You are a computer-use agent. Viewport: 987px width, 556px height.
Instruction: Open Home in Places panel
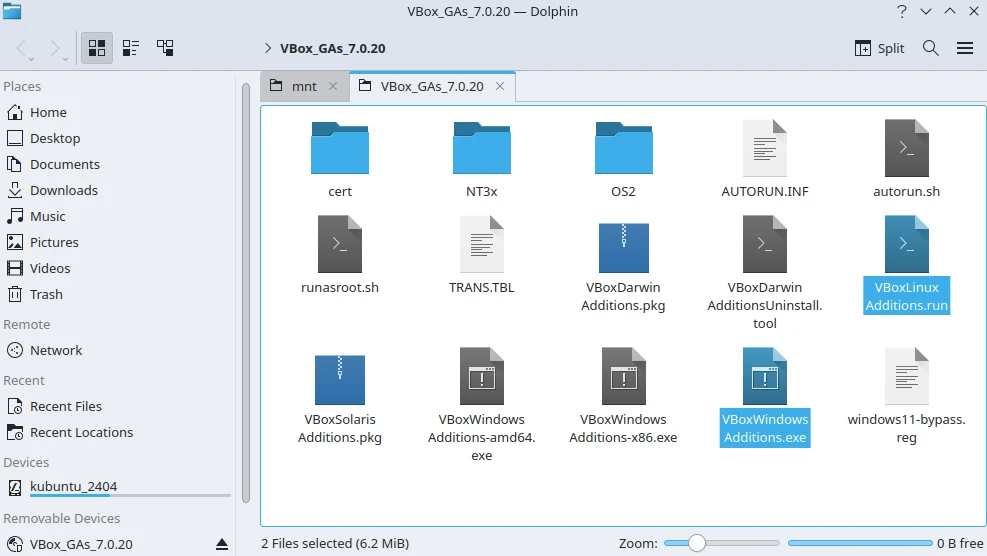(117, 112)
